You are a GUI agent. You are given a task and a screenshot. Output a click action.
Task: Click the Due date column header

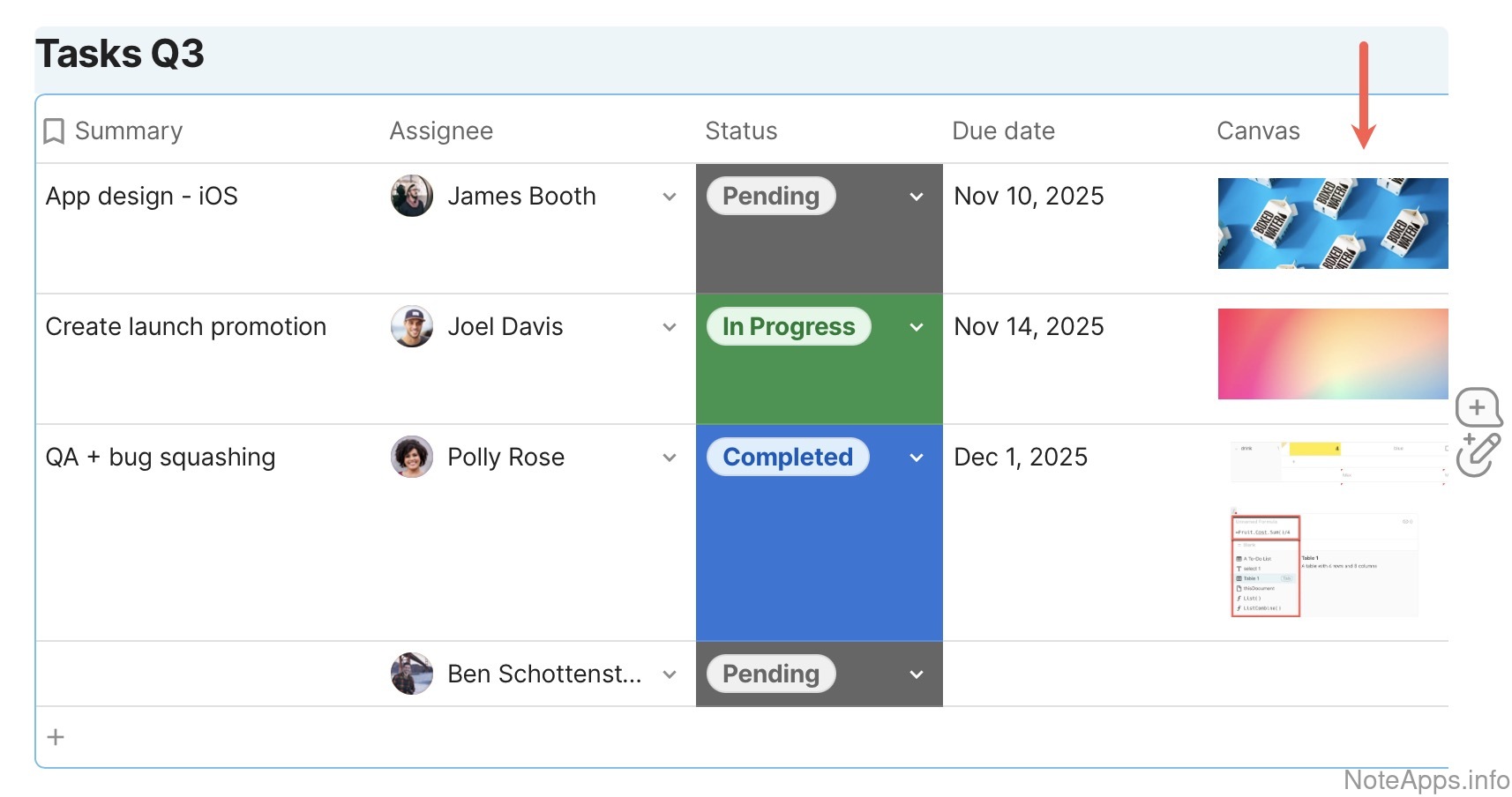[x=1003, y=131]
